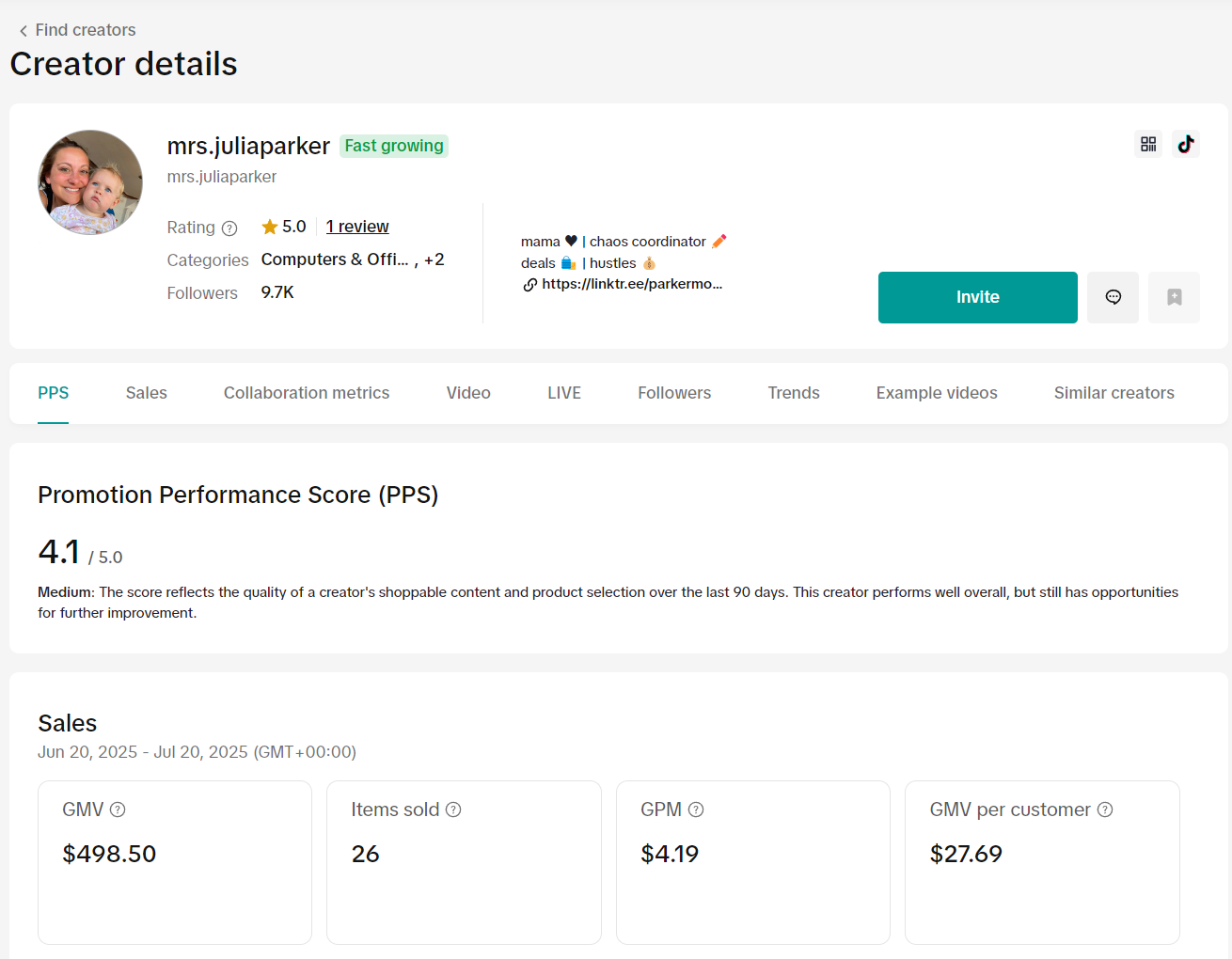This screenshot has width=1232, height=959.
Task: Expand the +2 additional categories
Action: click(434, 259)
